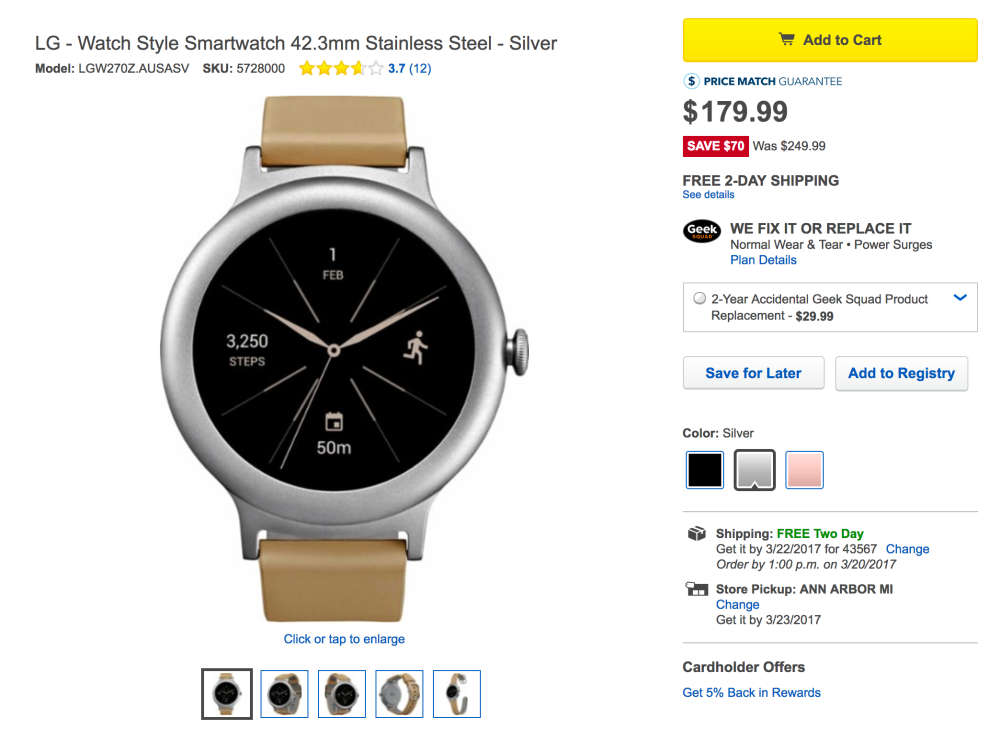This screenshot has height=740, width=1000.
Task: Change the shipping zip code
Action: coord(907,549)
